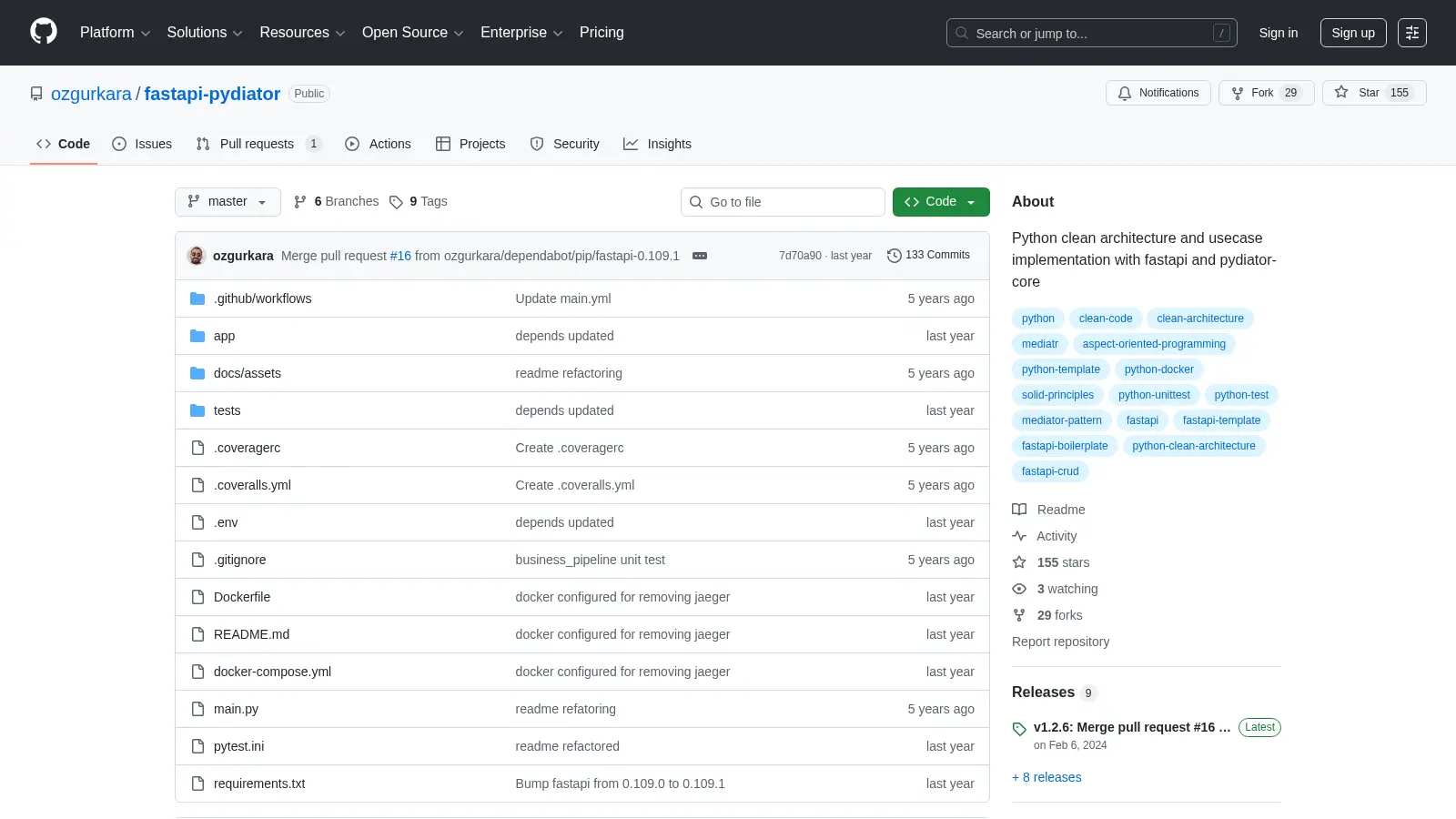Click the docs/assets folder icon
This screenshot has height=819, width=1456.
point(197,373)
